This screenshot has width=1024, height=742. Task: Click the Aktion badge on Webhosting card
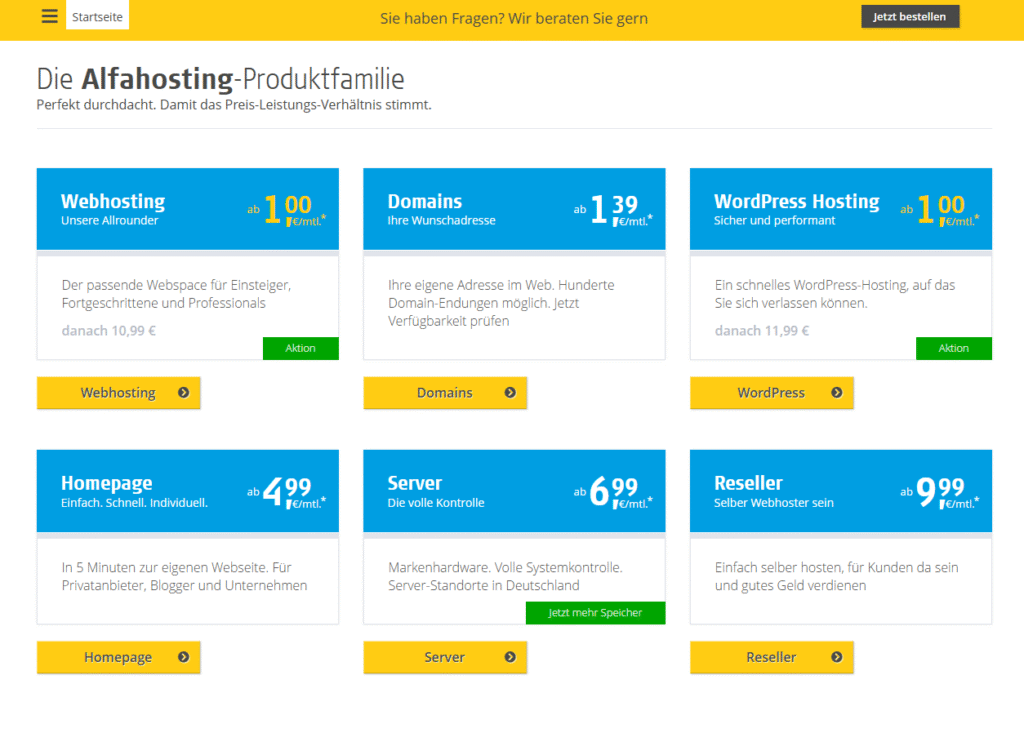[x=300, y=348]
